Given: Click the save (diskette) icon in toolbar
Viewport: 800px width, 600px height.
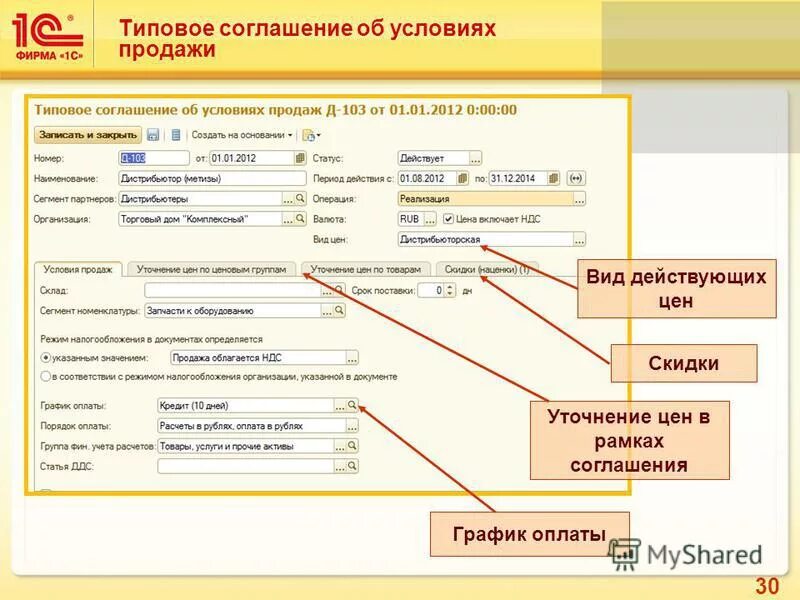Looking at the screenshot, I should (x=153, y=135).
